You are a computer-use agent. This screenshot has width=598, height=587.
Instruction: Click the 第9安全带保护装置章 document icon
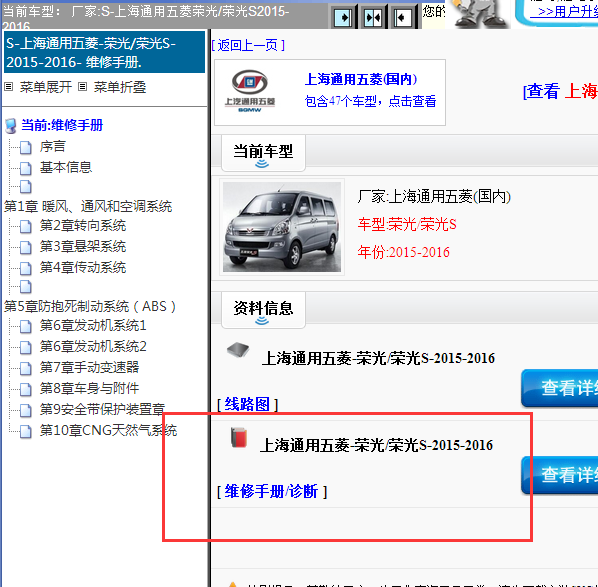[x=26, y=410]
